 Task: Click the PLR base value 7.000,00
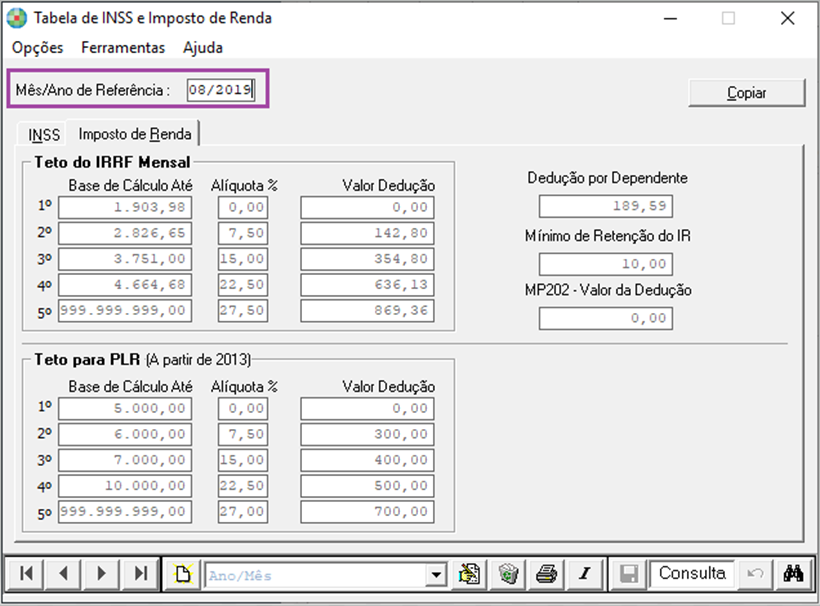click(x=125, y=460)
